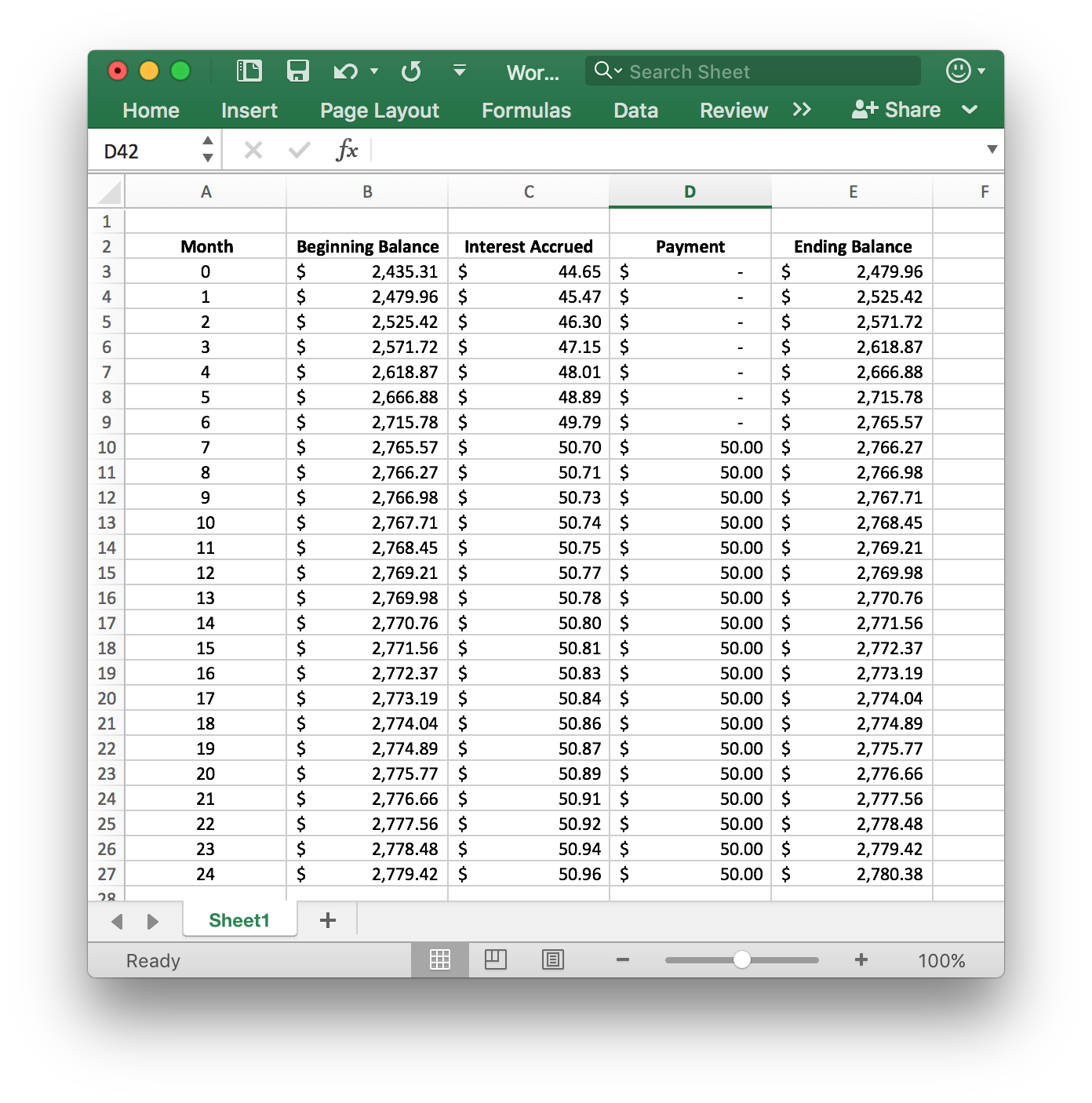Click the Undo icon
This screenshot has height=1103, width=1092.
(345, 71)
